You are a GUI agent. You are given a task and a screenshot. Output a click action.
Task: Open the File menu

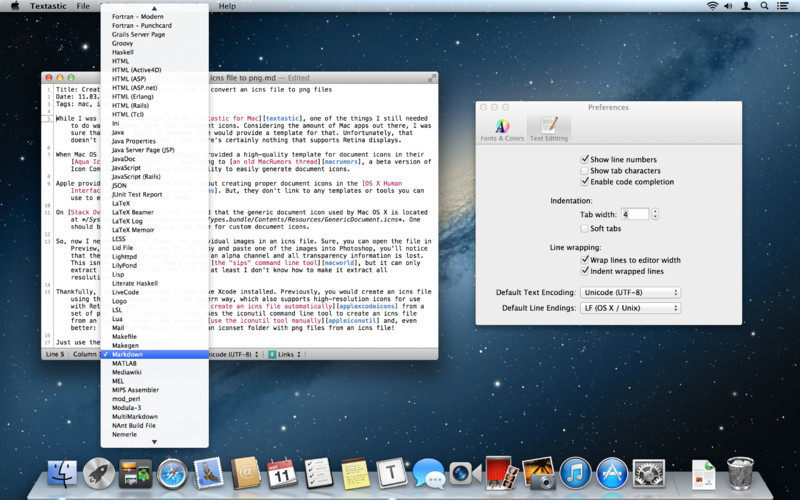click(83, 6)
